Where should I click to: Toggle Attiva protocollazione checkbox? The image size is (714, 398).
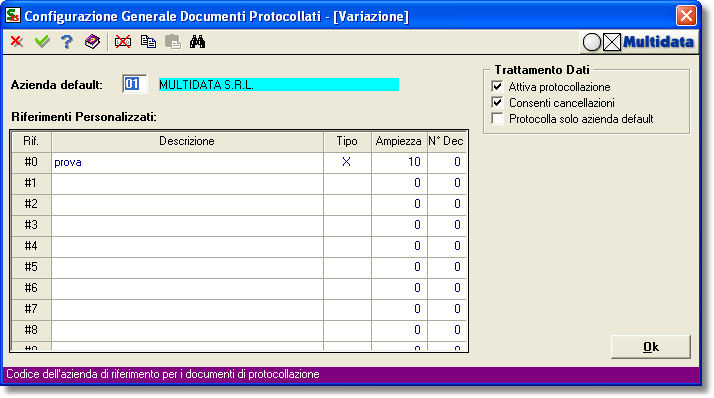point(497,87)
